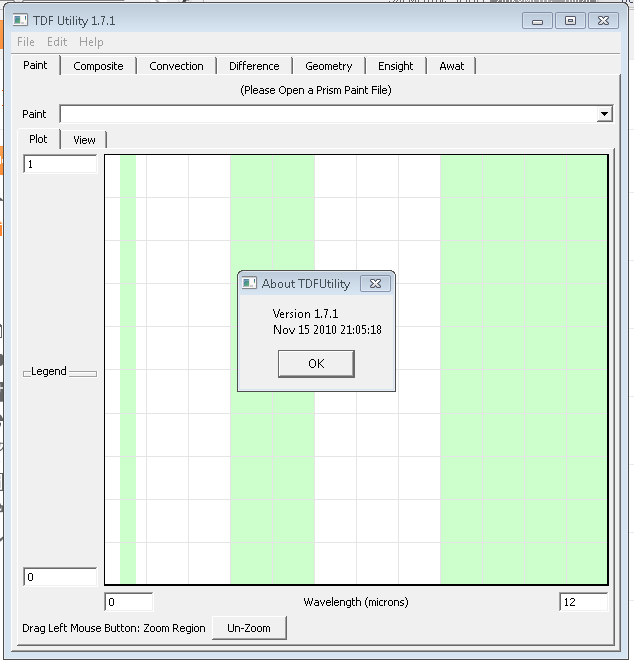Image resolution: width=634 pixels, height=666 pixels.
Task: Click the Drag Left Mouse Button hint text
Action: (114, 628)
